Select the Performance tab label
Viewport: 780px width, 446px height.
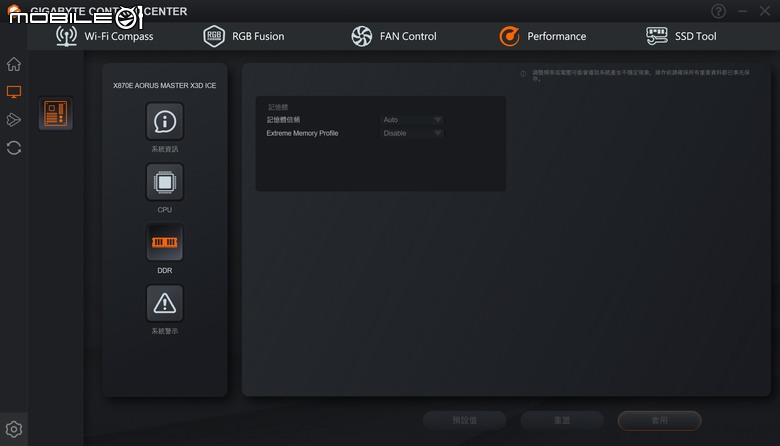point(557,36)
